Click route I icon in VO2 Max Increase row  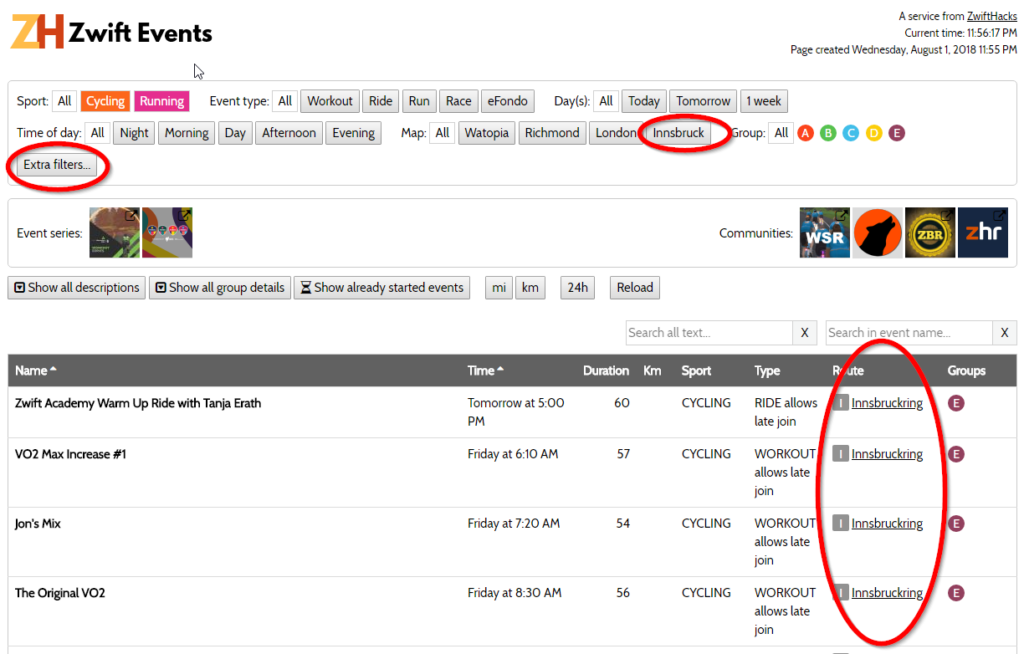tap(840, 453)
